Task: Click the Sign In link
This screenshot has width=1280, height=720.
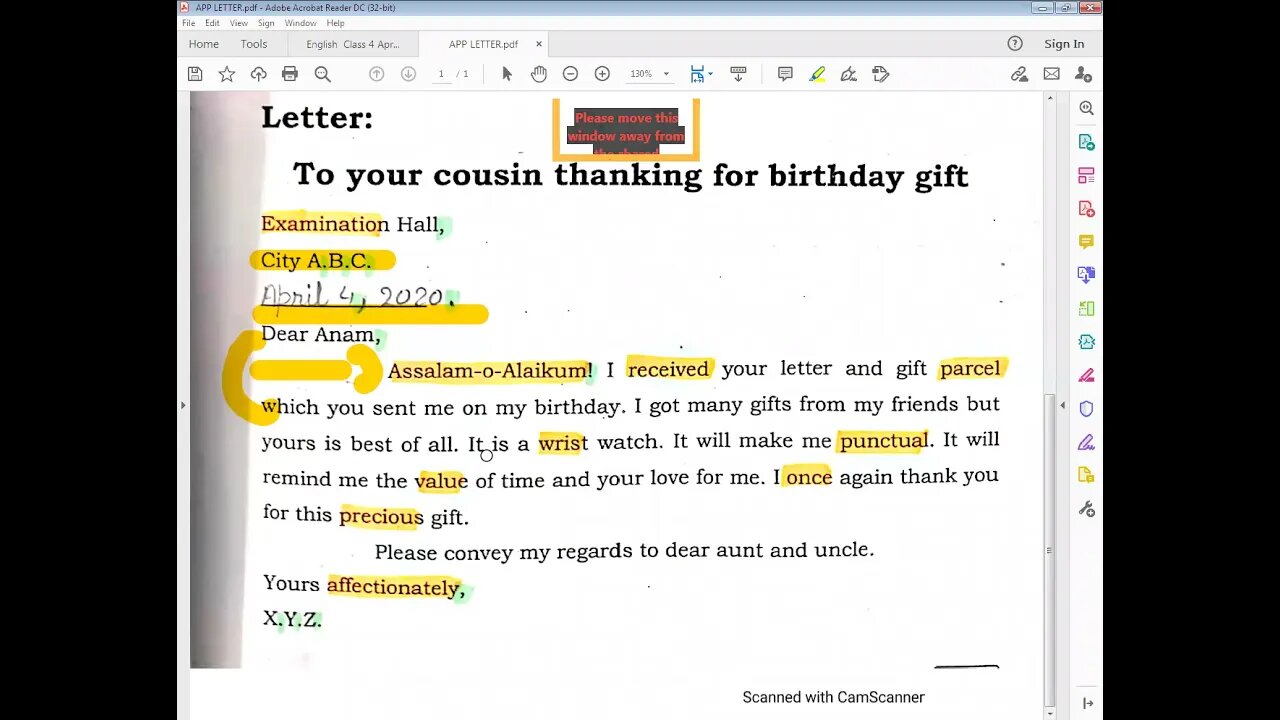Action: 1064,44
